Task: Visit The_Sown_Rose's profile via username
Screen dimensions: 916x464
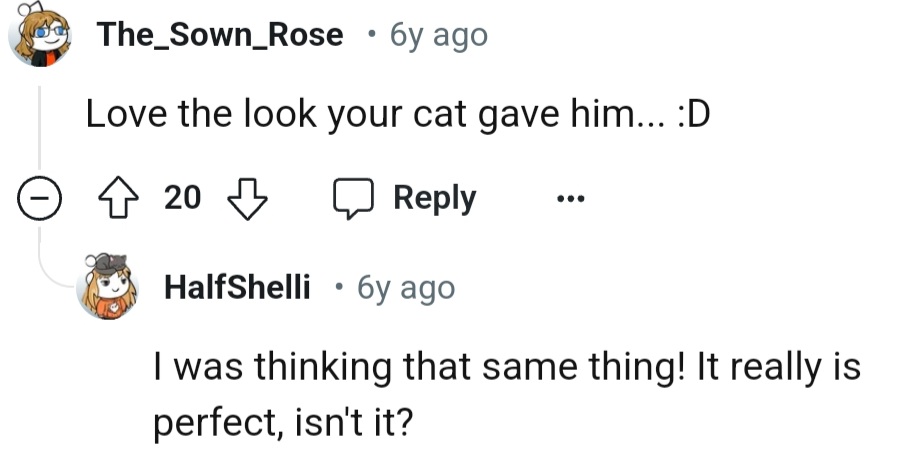Action: pos(220,36)
